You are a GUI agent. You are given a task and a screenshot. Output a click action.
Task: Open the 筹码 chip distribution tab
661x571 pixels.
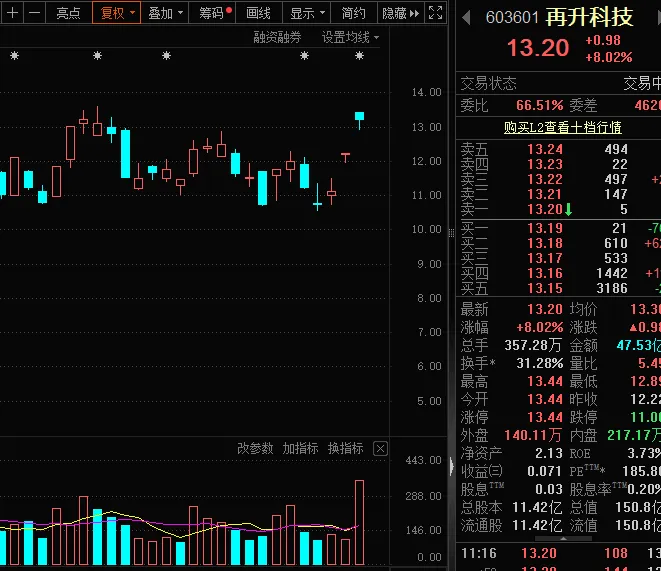pyautogui.click(x=213, y=13)
